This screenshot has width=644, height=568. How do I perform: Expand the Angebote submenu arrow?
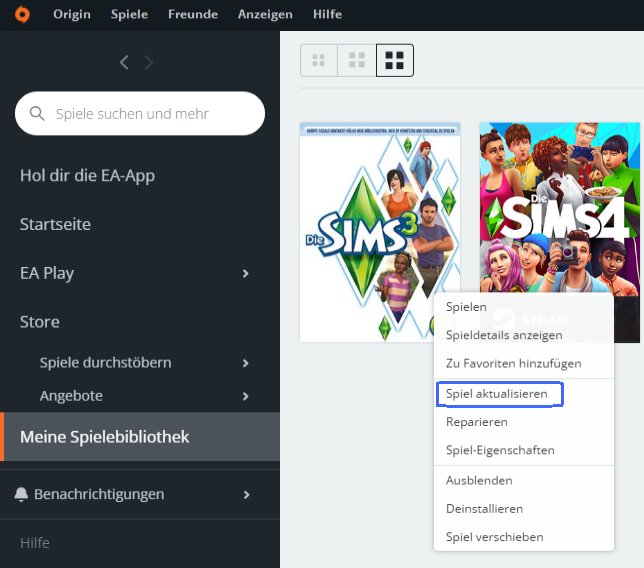tap(246, 397)
